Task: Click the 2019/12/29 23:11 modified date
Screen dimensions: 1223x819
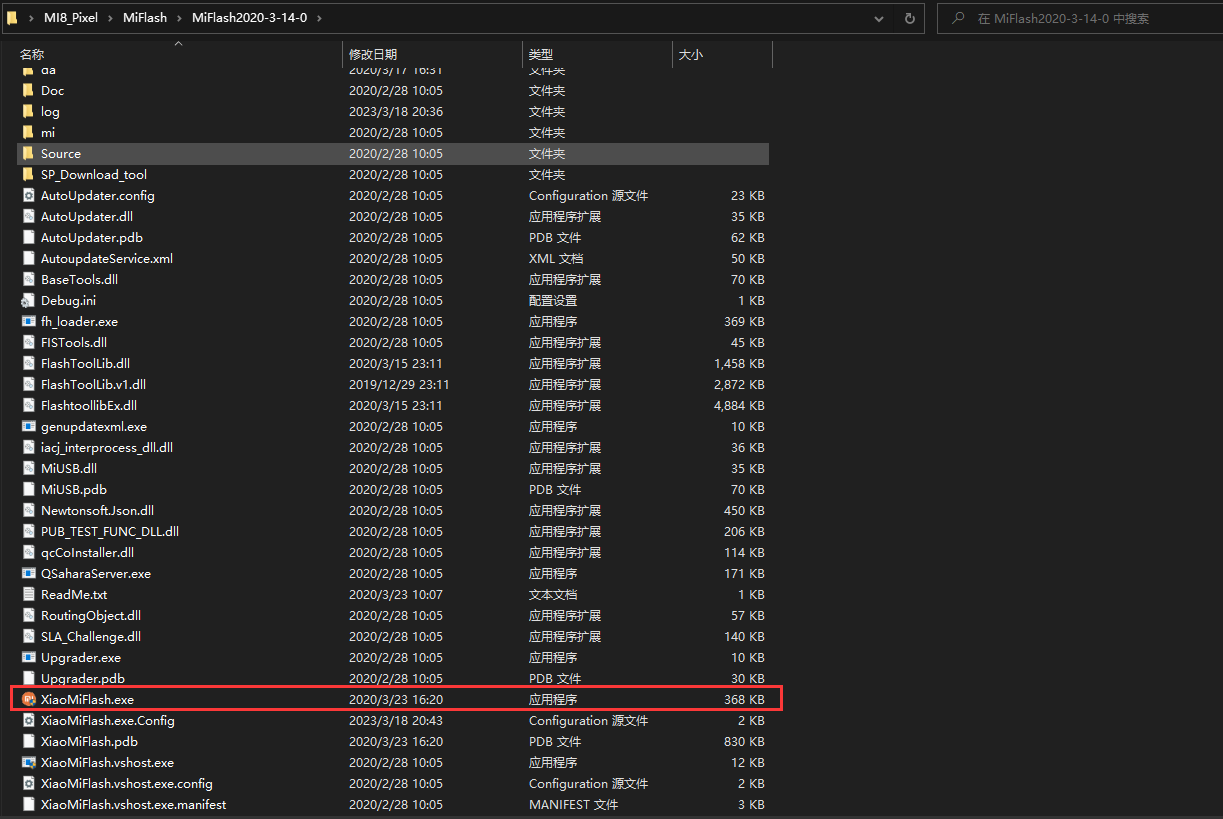Action: point(399,384)
